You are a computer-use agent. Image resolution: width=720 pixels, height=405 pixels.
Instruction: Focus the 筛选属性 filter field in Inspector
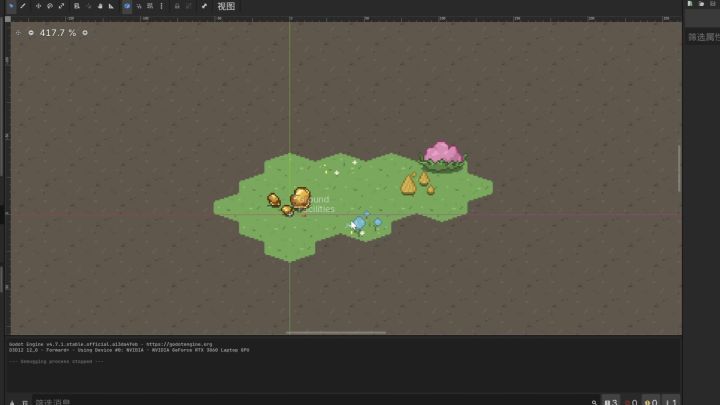pos(703,37)
